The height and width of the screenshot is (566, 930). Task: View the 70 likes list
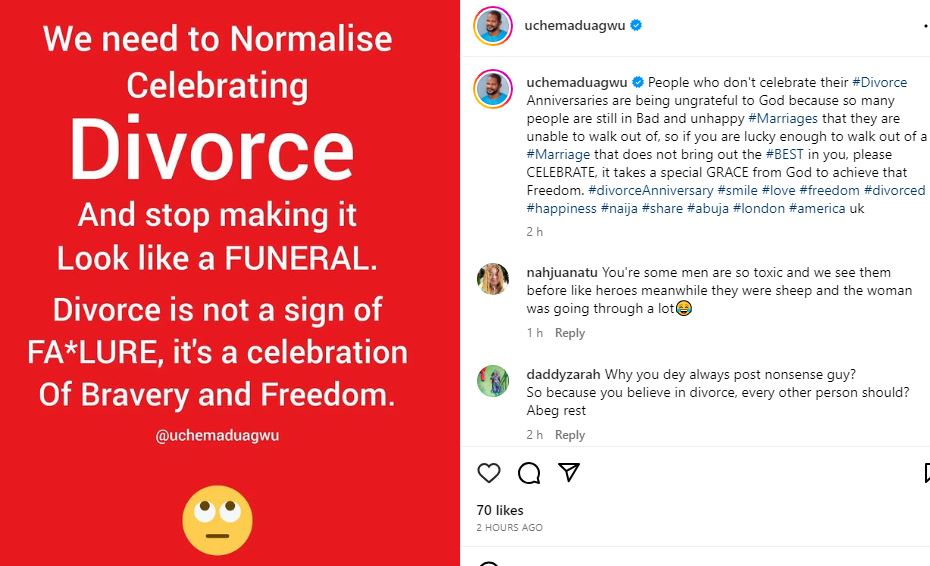point(500,510)
